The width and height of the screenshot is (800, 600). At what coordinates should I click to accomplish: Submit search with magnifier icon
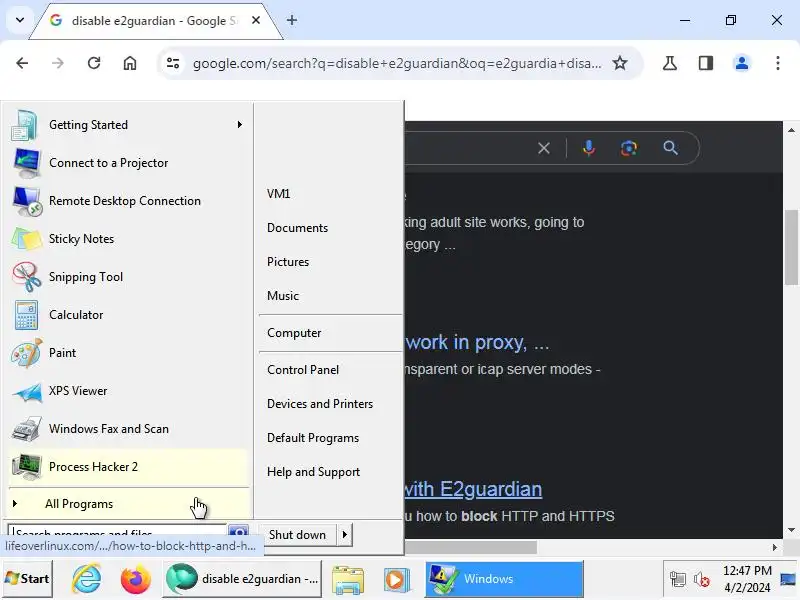pos(670,148)
